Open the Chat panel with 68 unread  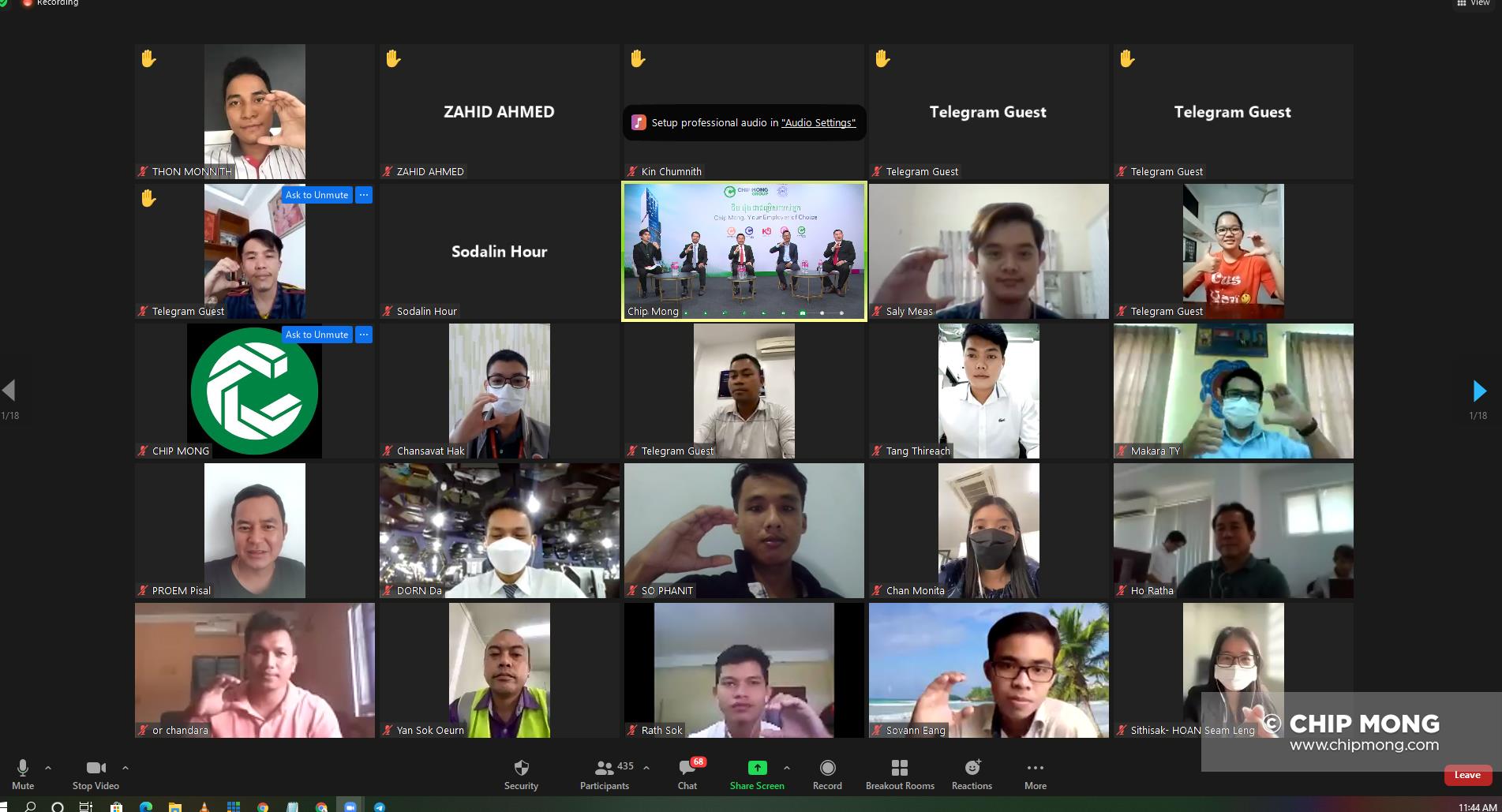687,774
